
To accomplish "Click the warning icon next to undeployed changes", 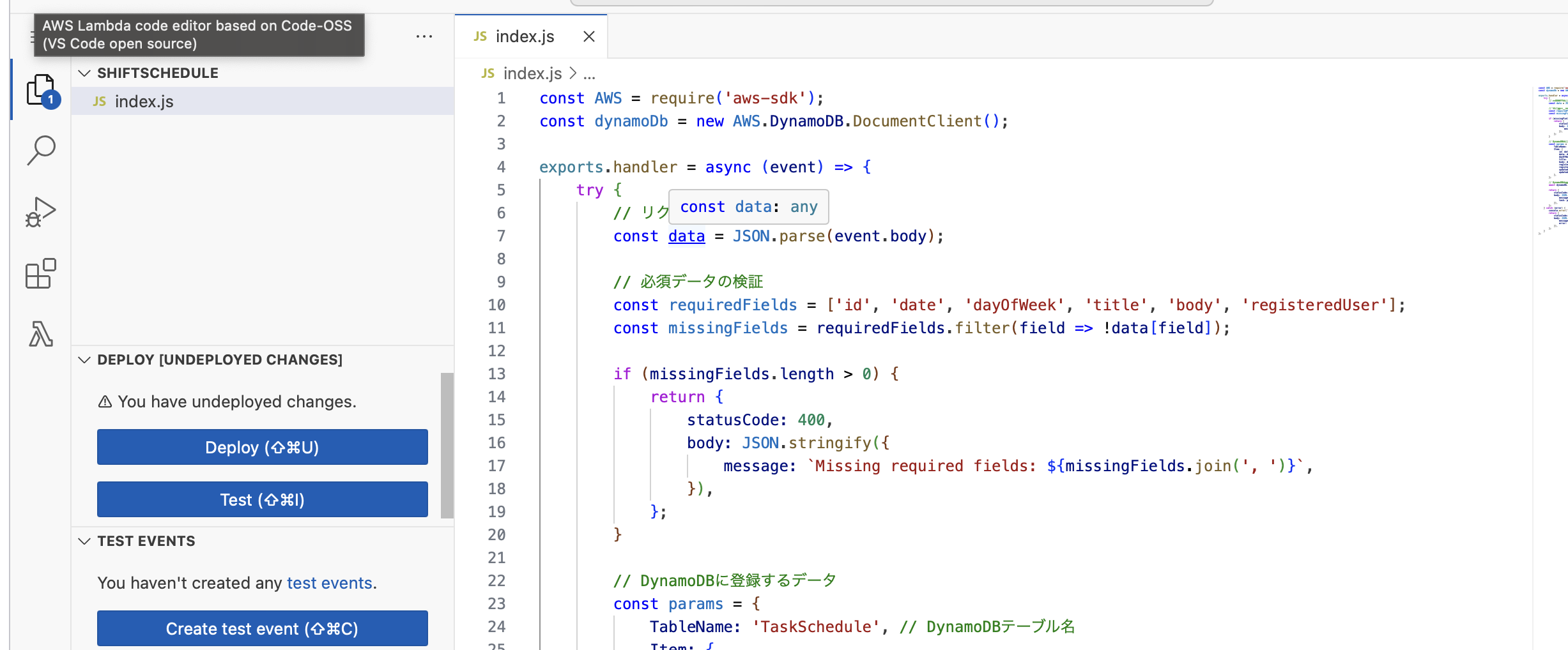I will tap(105, 401).
